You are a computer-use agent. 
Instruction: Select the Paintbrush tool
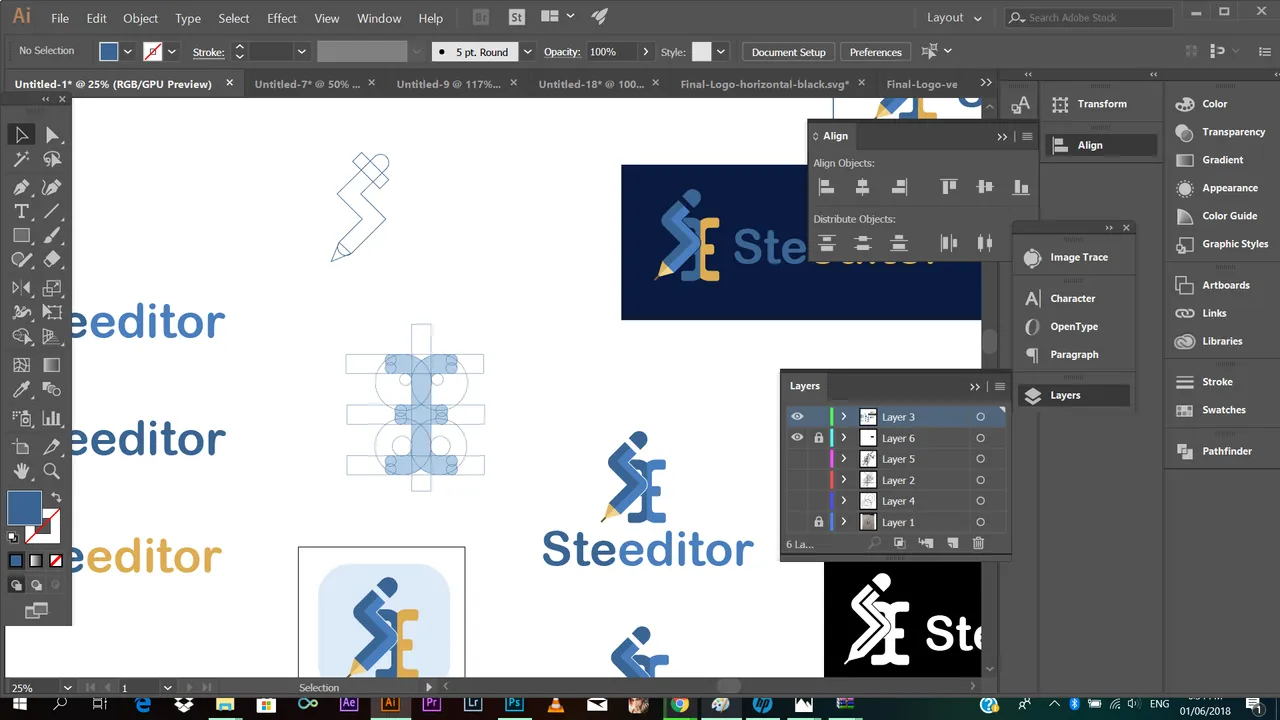pos(52,236)
